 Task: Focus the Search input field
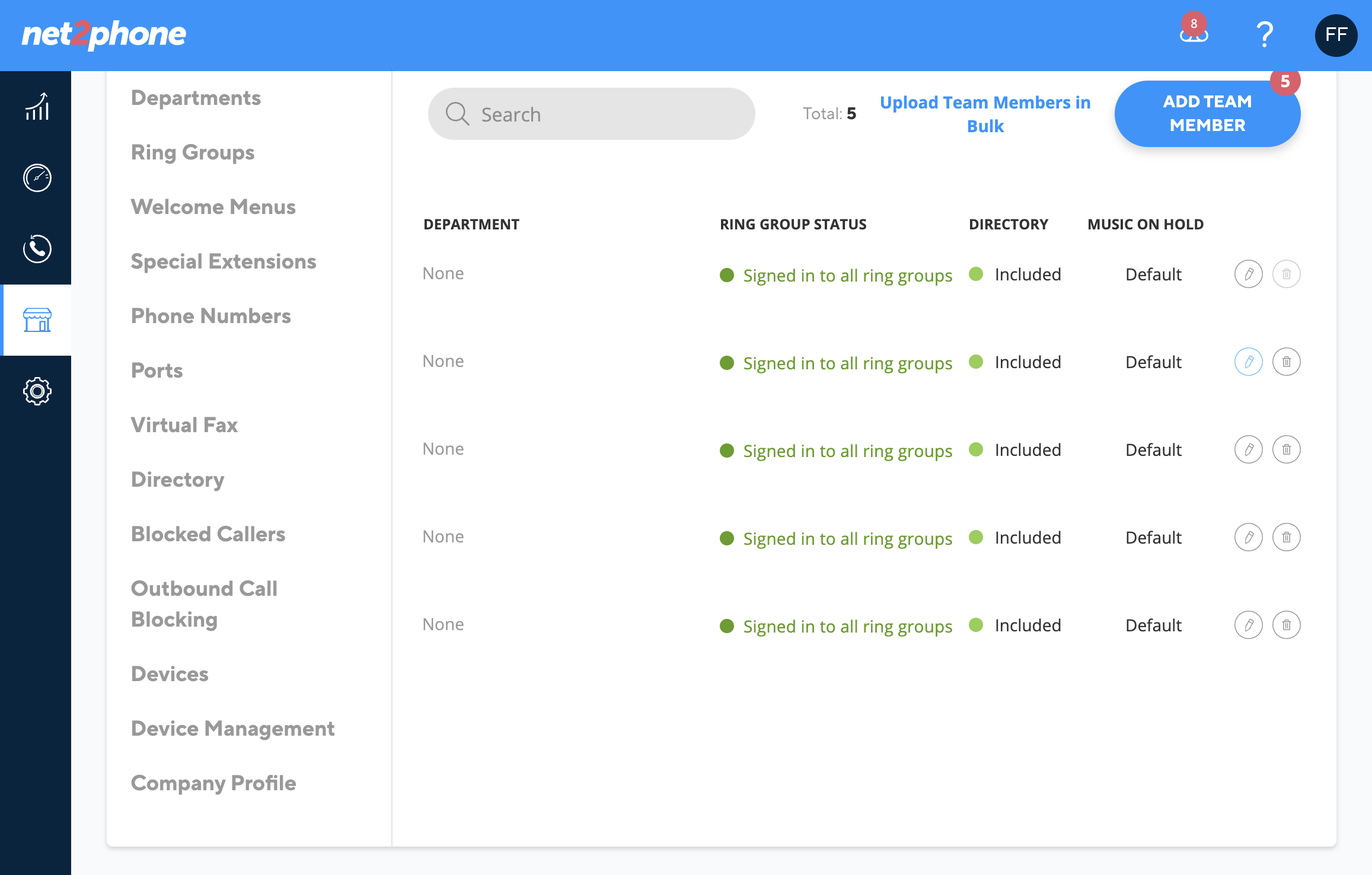(x=591, y=114)
